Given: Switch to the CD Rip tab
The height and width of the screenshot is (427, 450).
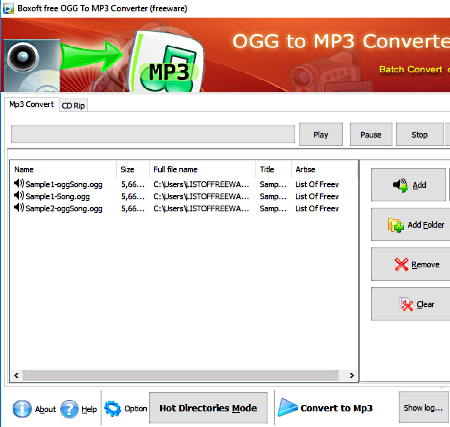Looking at the screenshot, I should [x=73, y=105].
